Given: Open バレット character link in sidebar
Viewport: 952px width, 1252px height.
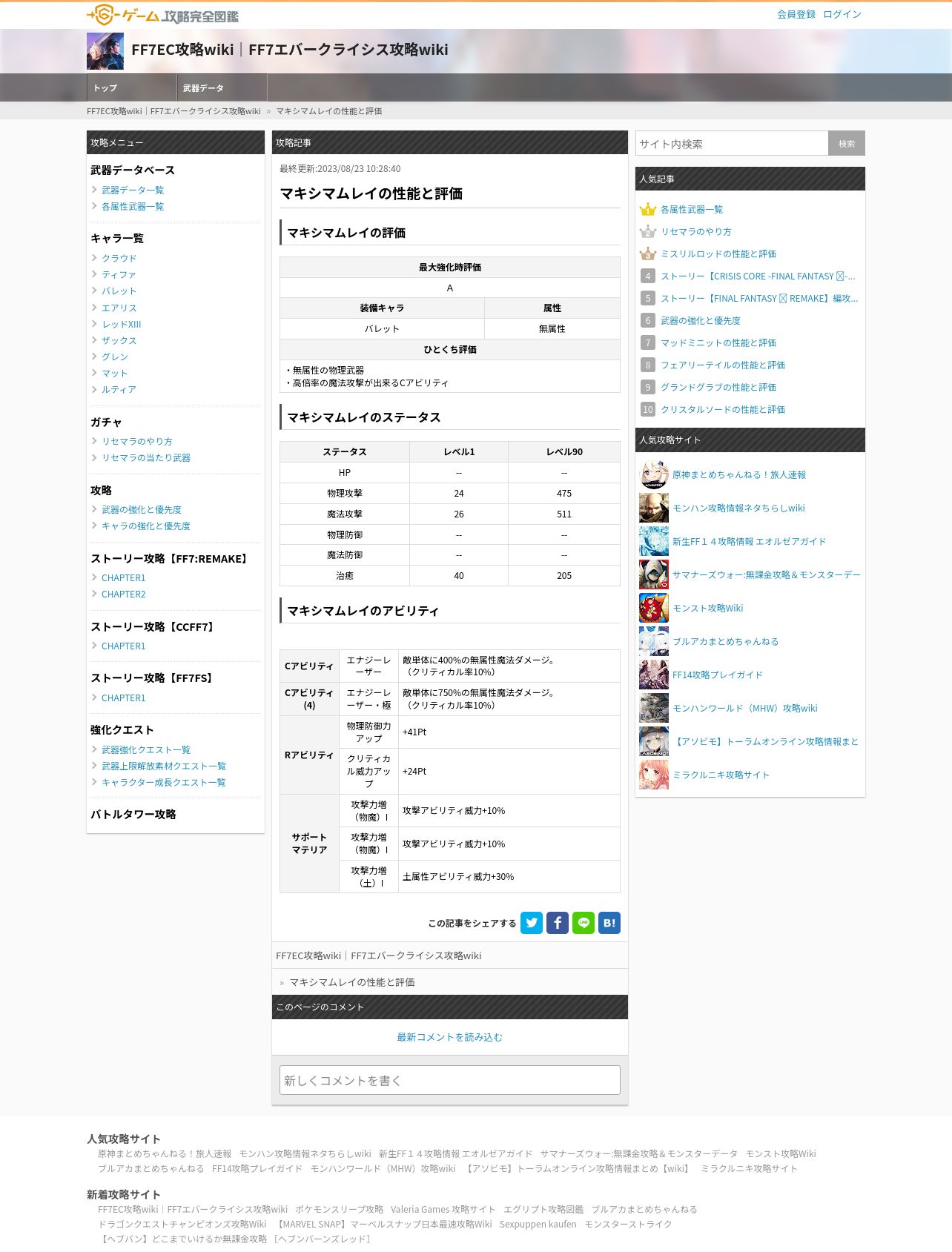Looking at the screenshot, I should [x=119, y=291].
